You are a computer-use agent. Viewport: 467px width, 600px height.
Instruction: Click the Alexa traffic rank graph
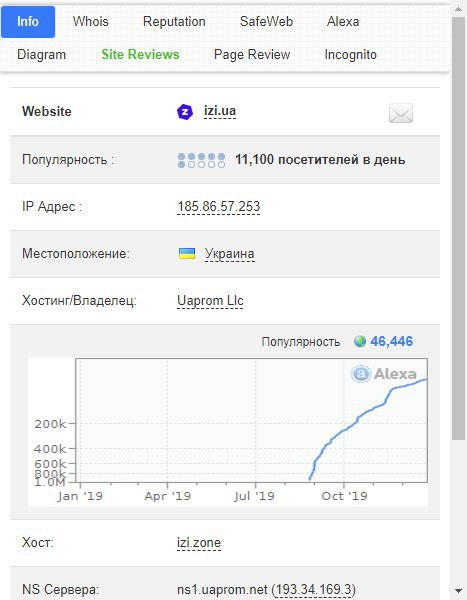click(x=228, y=432)
